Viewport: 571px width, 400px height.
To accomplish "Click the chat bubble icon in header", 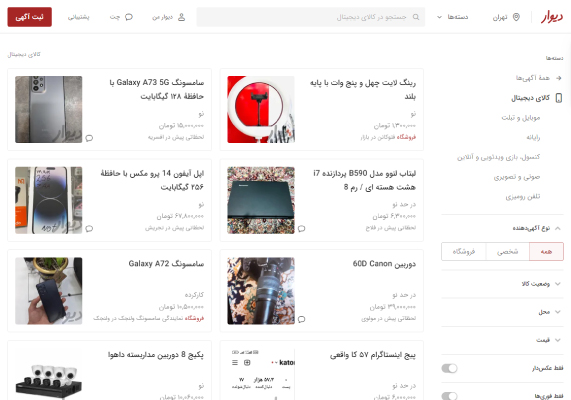I will tap(129, 17).
